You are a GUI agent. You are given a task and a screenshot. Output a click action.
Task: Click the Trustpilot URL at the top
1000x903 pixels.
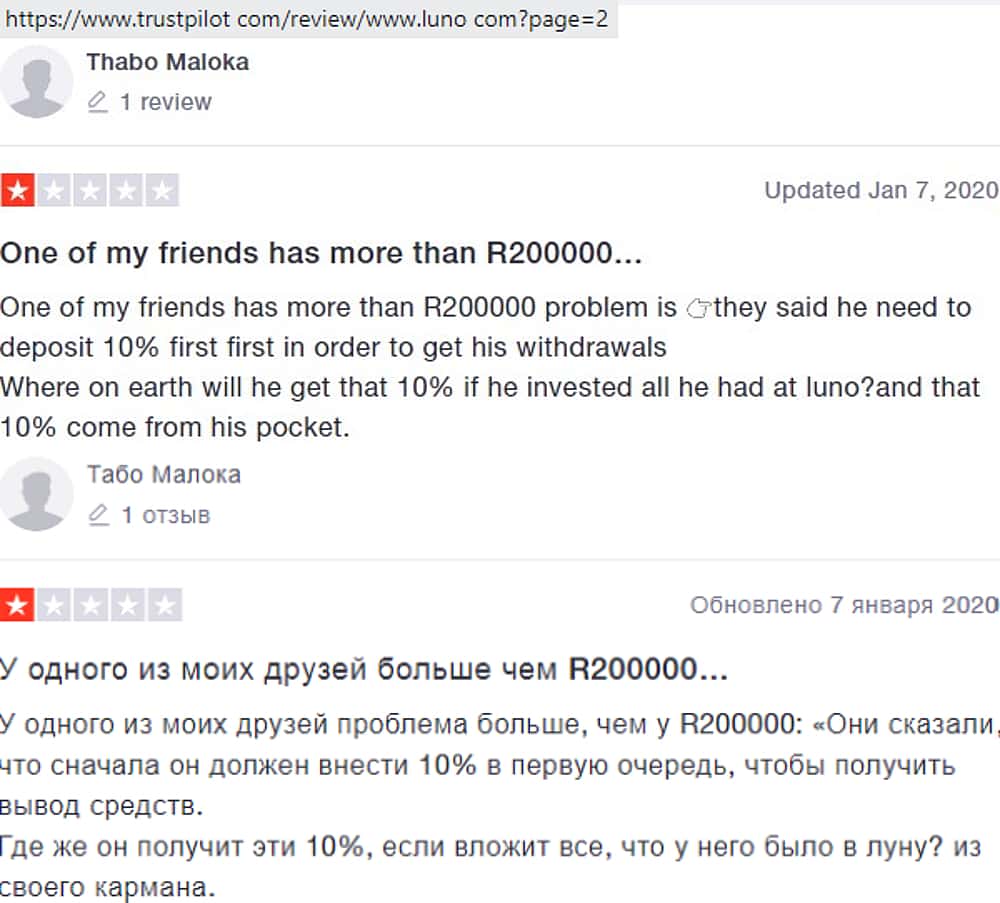(x=307, y=19)
